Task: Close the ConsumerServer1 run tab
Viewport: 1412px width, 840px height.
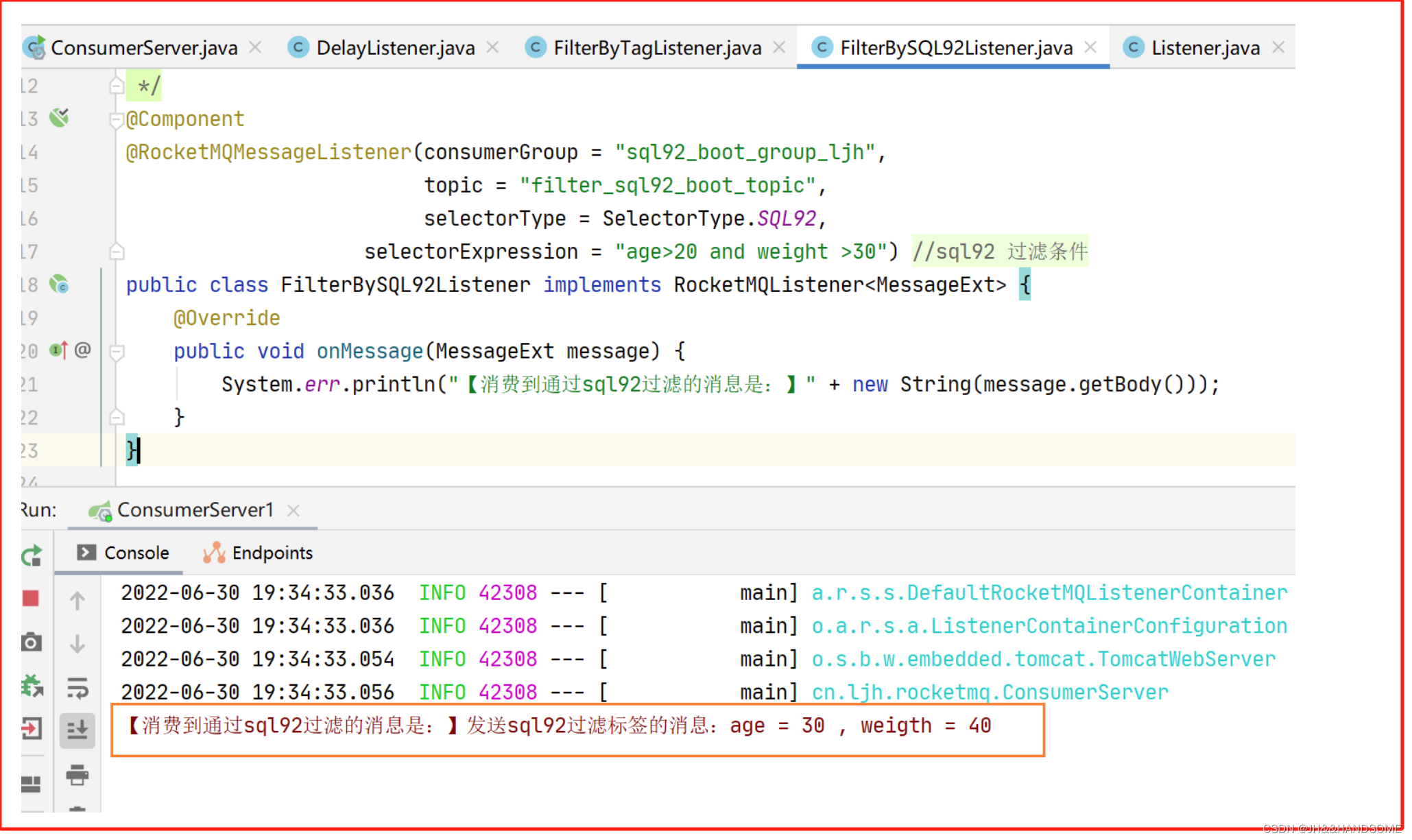Action: click(x=294, y=511)
